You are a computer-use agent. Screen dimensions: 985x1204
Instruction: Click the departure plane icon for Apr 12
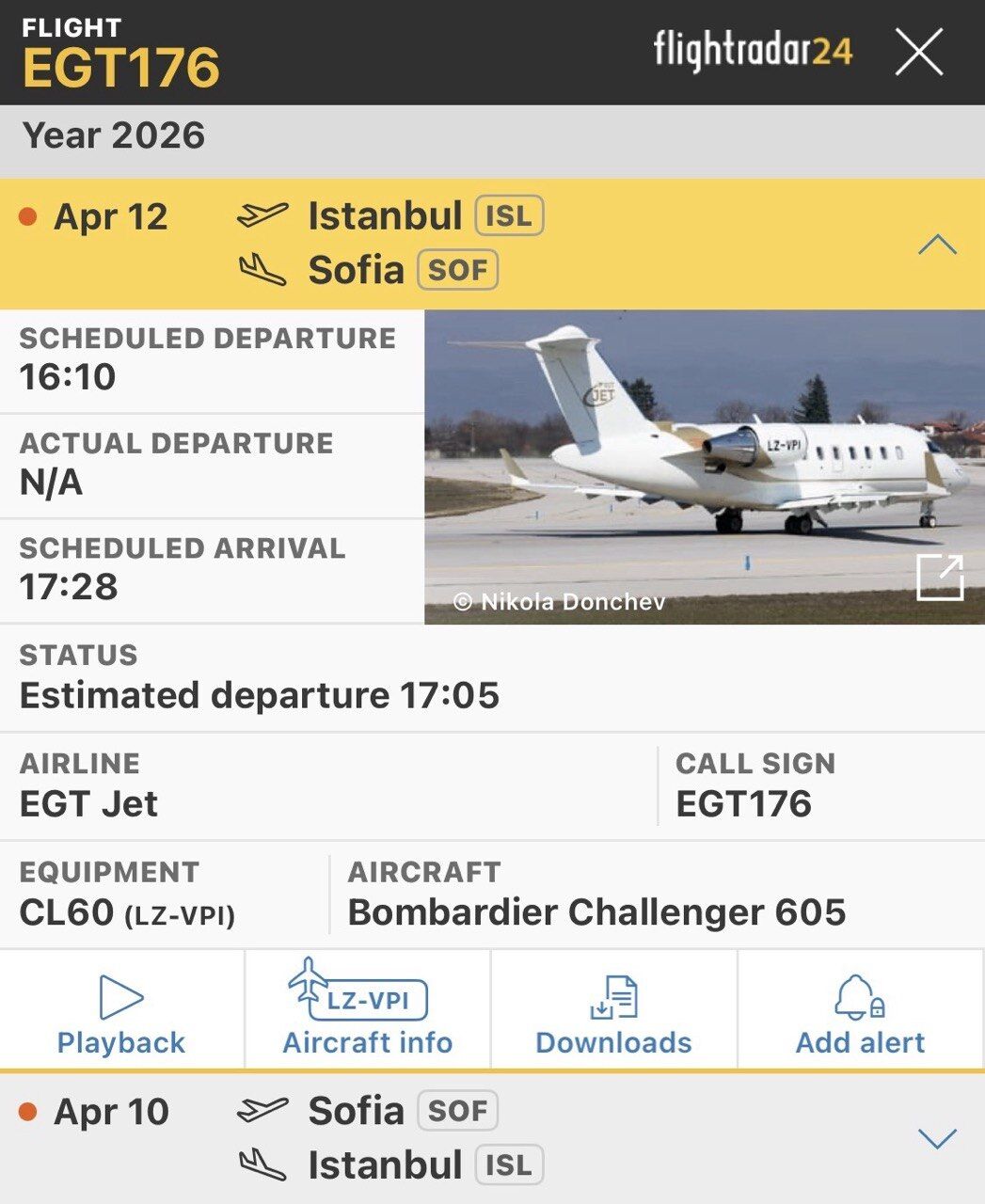[x=262, y=215]
